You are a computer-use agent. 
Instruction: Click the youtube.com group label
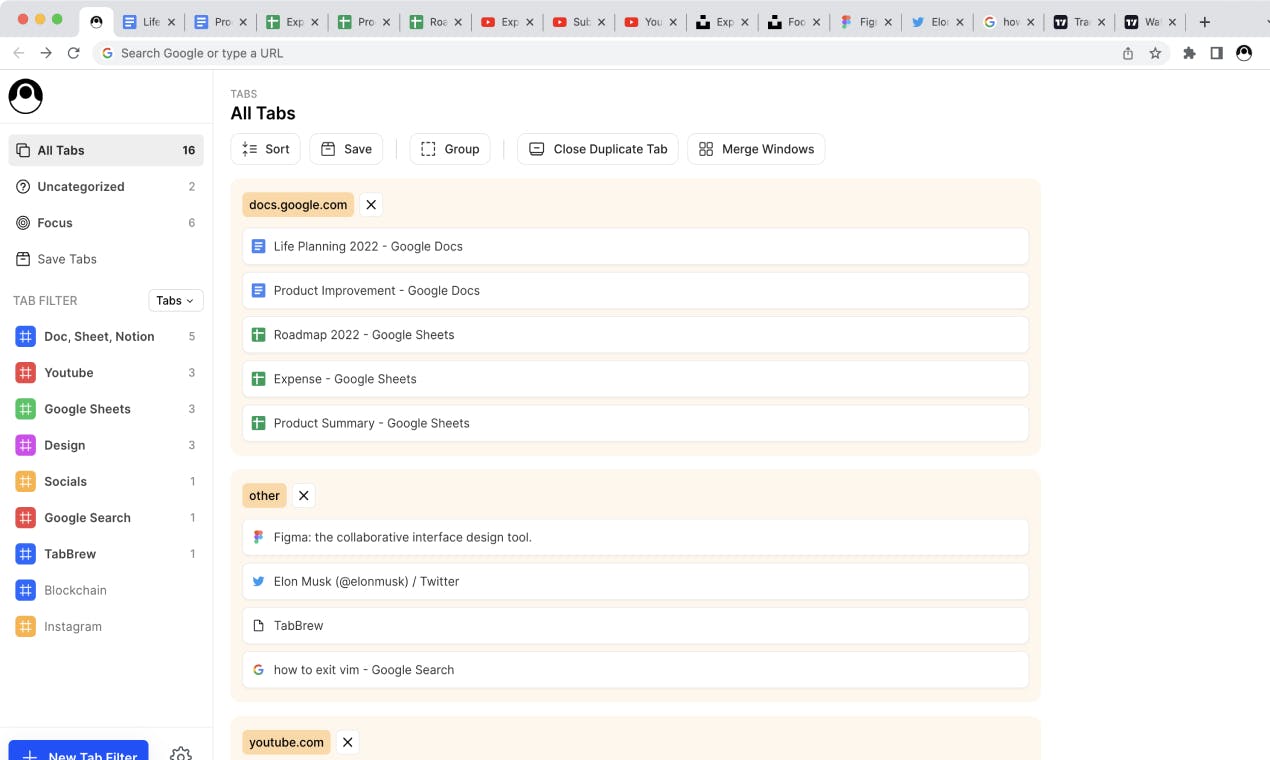click(286, 742)
